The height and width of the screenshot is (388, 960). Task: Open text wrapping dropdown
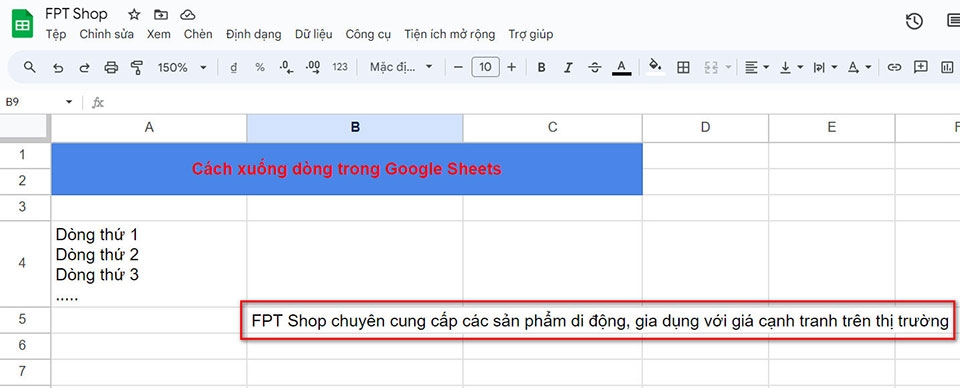825,68
